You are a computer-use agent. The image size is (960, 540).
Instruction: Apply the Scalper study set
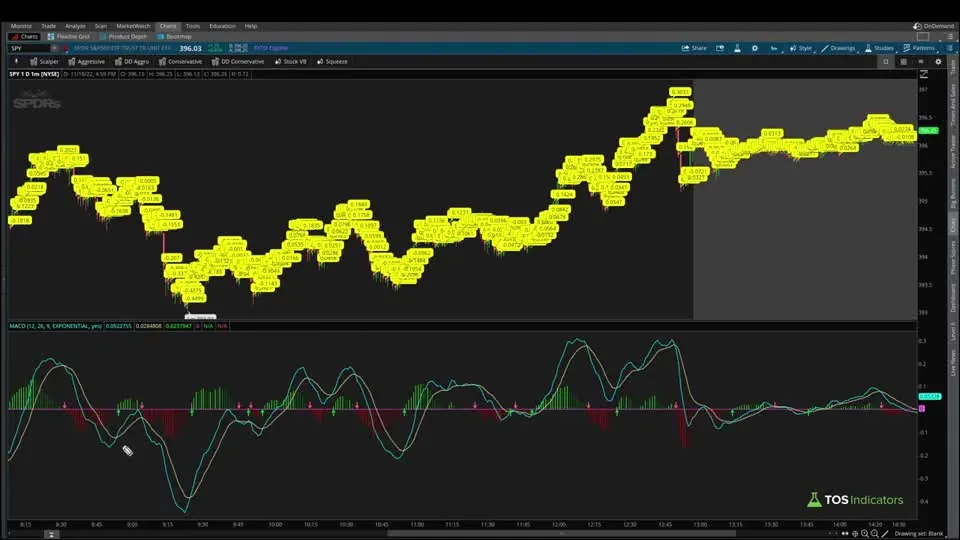pos(44,62)
